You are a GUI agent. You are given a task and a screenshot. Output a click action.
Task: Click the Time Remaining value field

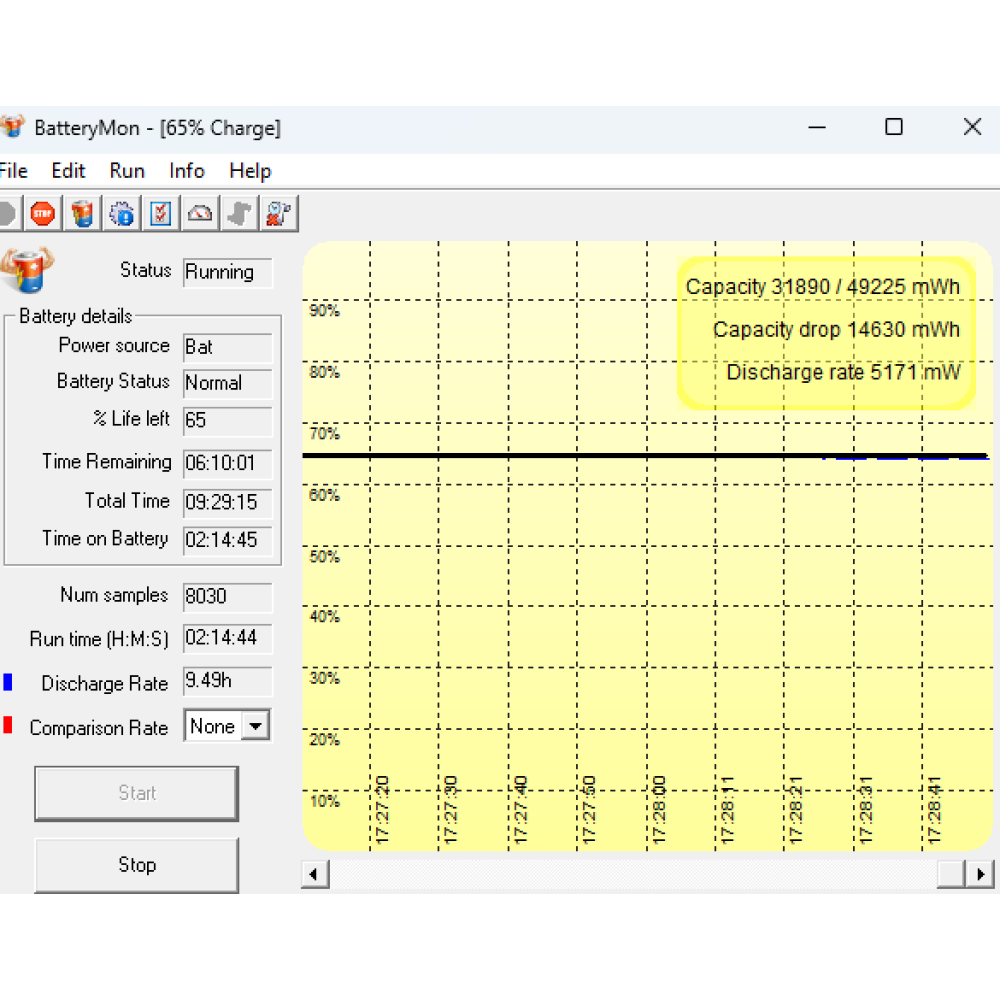227,464
